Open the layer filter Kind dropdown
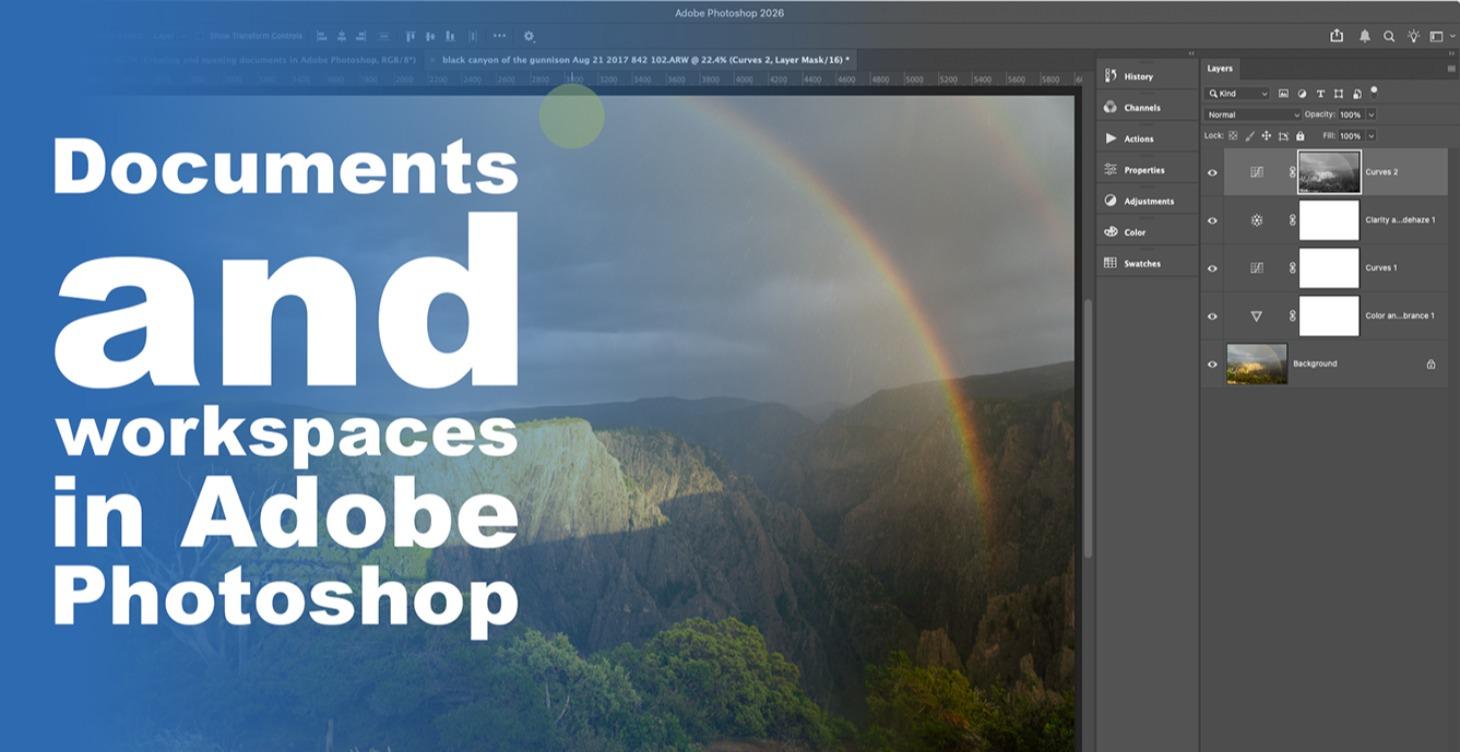The image size is (1460, 752). click(x=1238, y=94)
